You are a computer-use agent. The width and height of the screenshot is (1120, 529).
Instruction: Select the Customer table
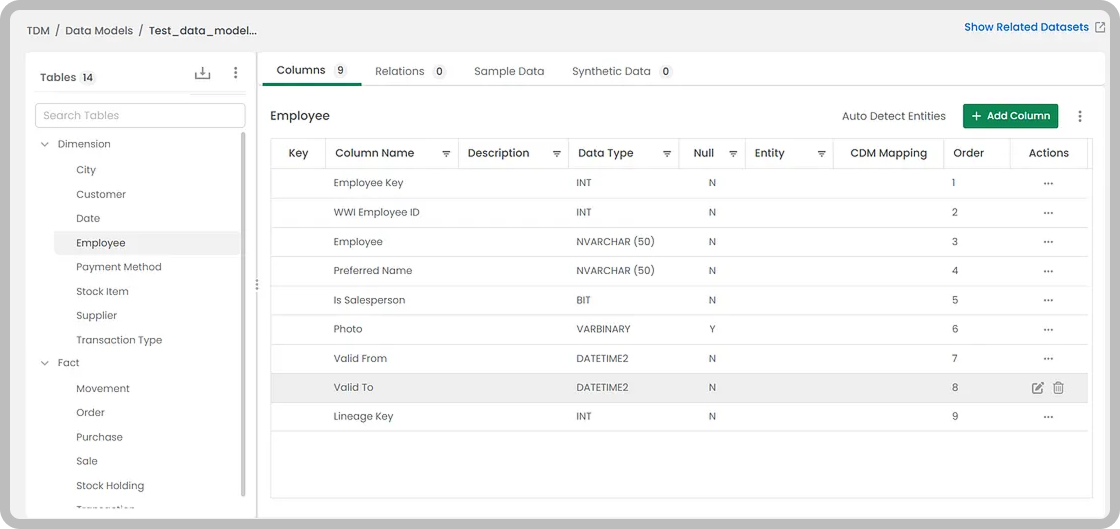click(x=101, y=194)
